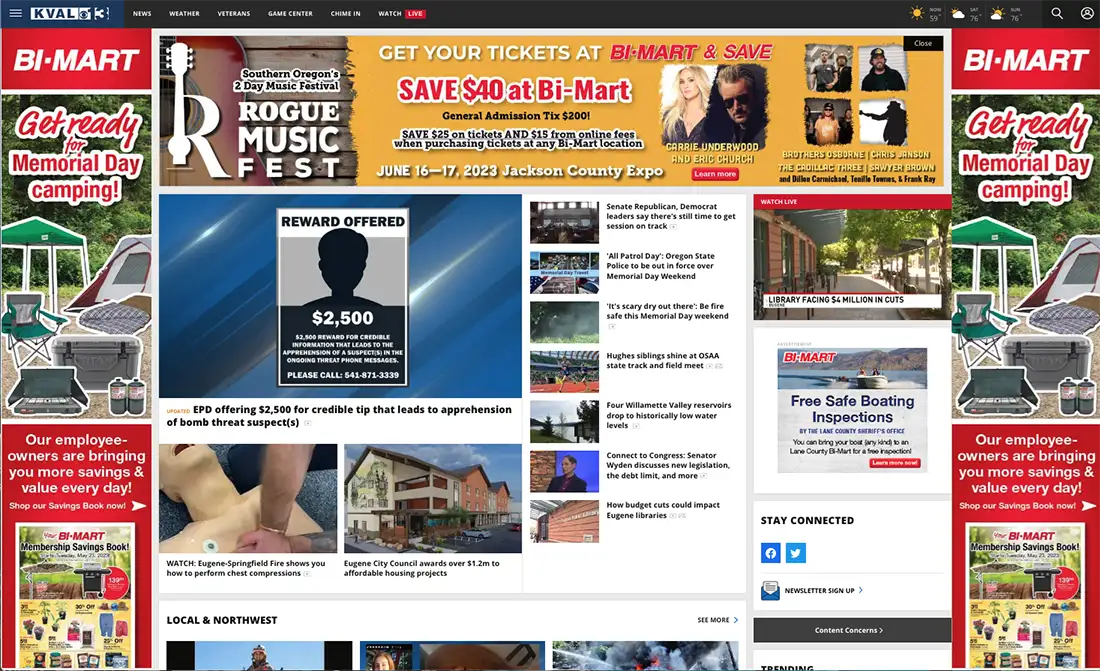Viewport: 1100px width, 671px height.
Task: Open the Weather menu item
Action: coord(184,13)
